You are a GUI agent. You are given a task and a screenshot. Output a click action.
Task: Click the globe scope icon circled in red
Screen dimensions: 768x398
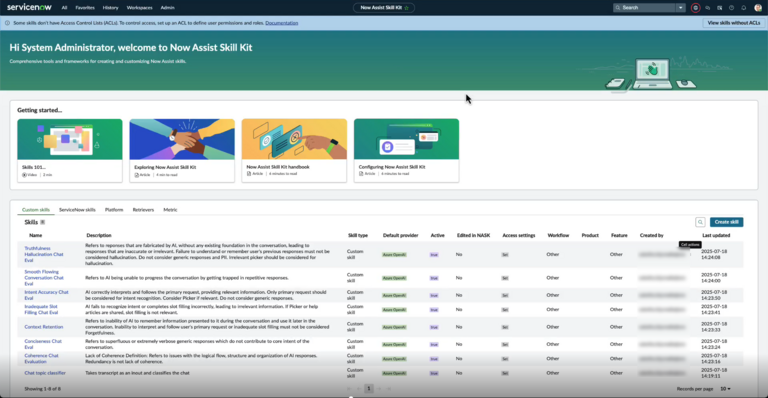(695, 8)
